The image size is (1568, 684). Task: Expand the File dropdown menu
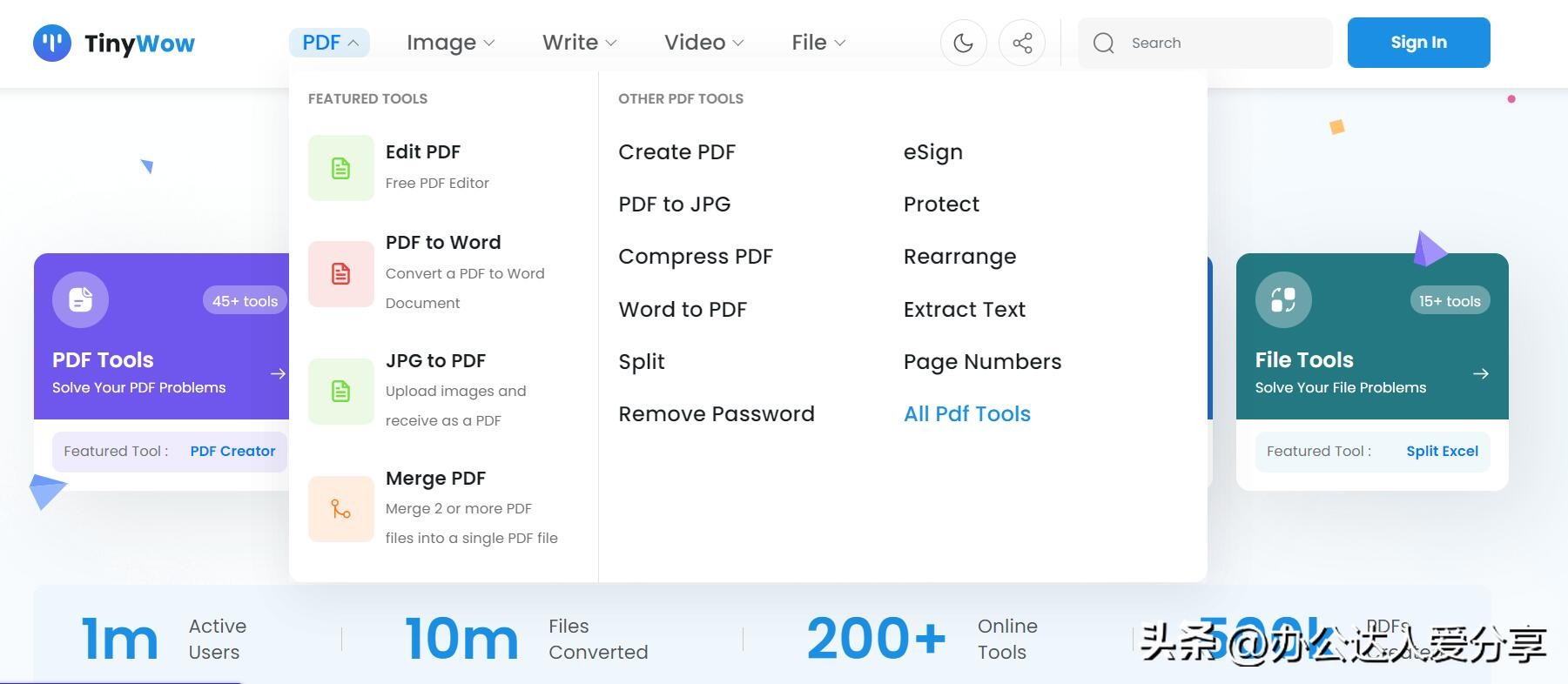[818, 43]
